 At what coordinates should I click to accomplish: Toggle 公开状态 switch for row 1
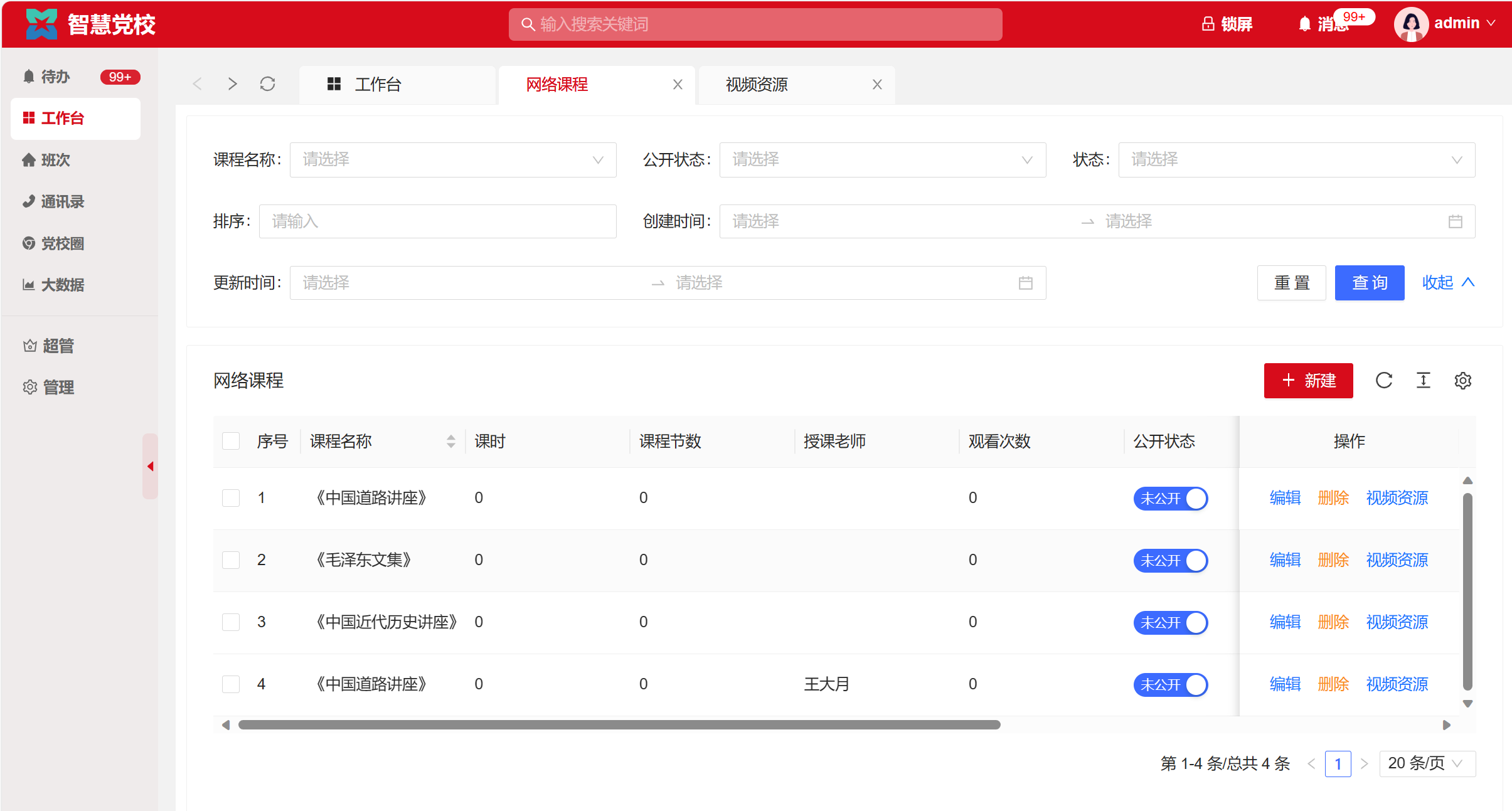pos(1170,499)
